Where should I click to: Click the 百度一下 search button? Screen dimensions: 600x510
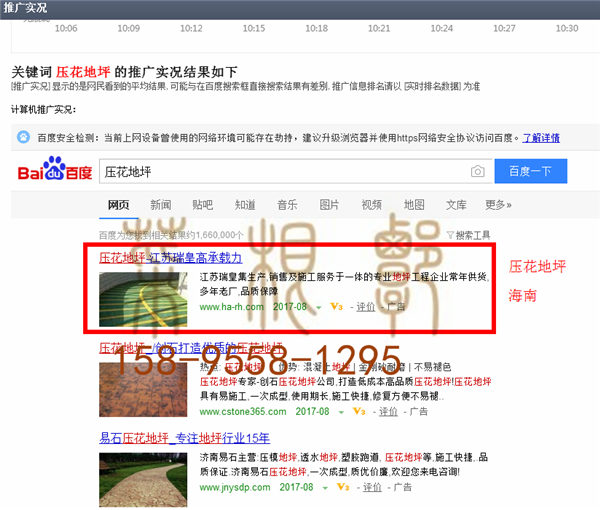pos(531,171)
